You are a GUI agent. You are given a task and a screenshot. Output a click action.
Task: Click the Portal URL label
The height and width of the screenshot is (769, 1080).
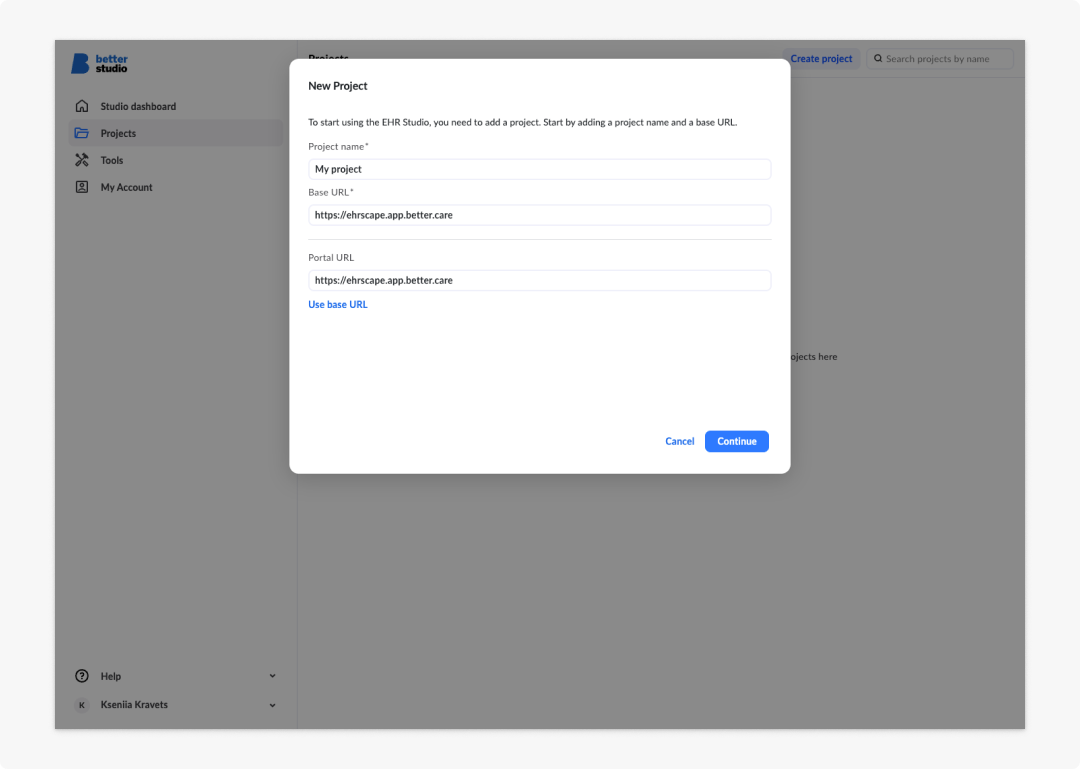[331, 258]
